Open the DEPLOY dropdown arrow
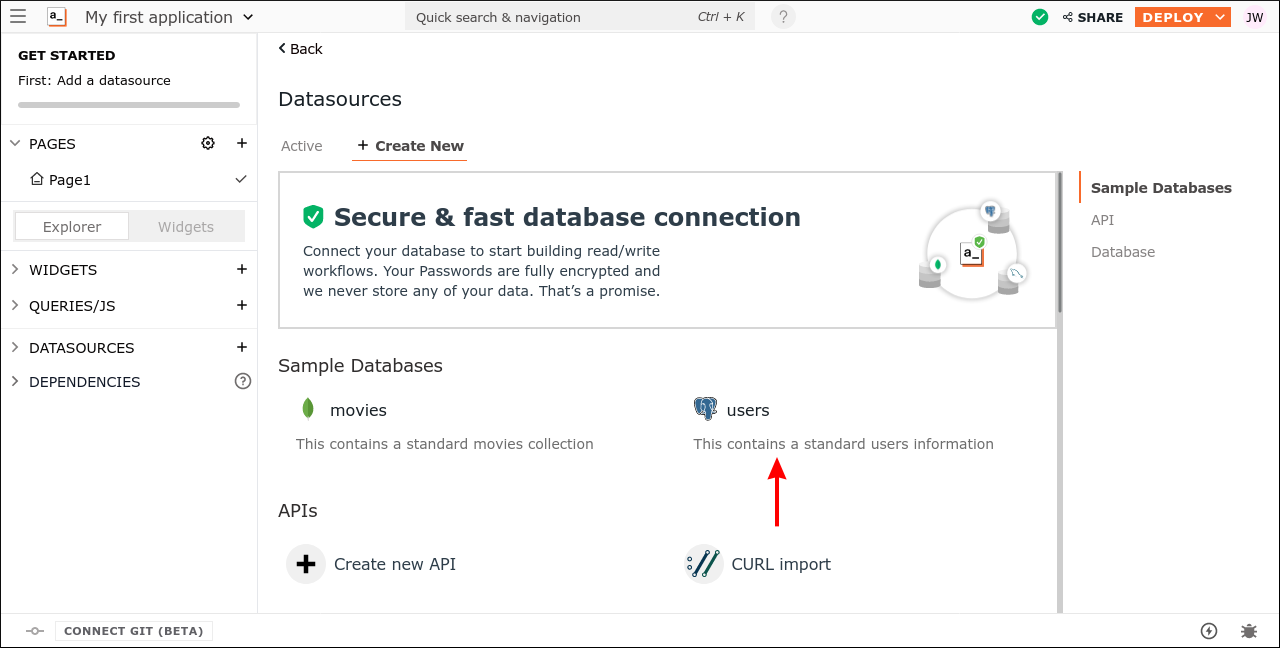Viewport: 1280px width, 648px height. click(x=1219, y=17)
